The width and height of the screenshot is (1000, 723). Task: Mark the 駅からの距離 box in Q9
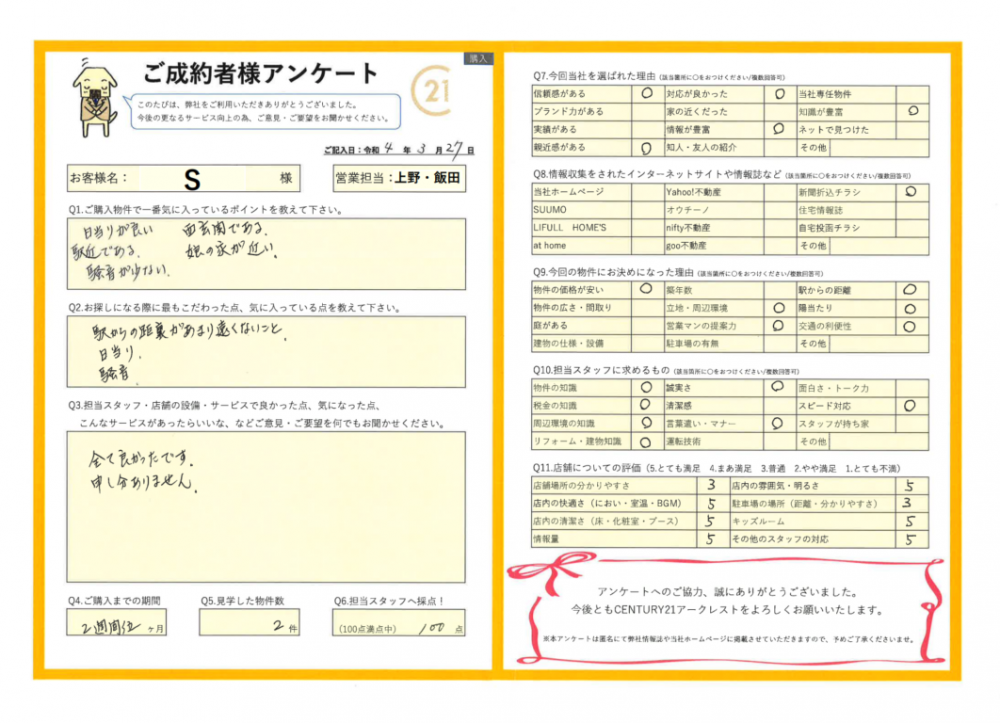click(909, 290)
